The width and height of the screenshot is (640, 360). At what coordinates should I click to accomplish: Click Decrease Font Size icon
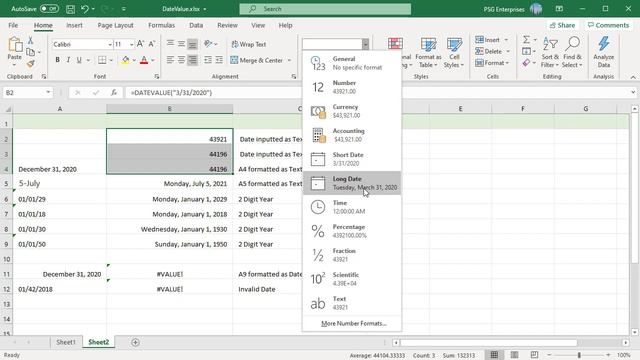click(x=151, y=44)
